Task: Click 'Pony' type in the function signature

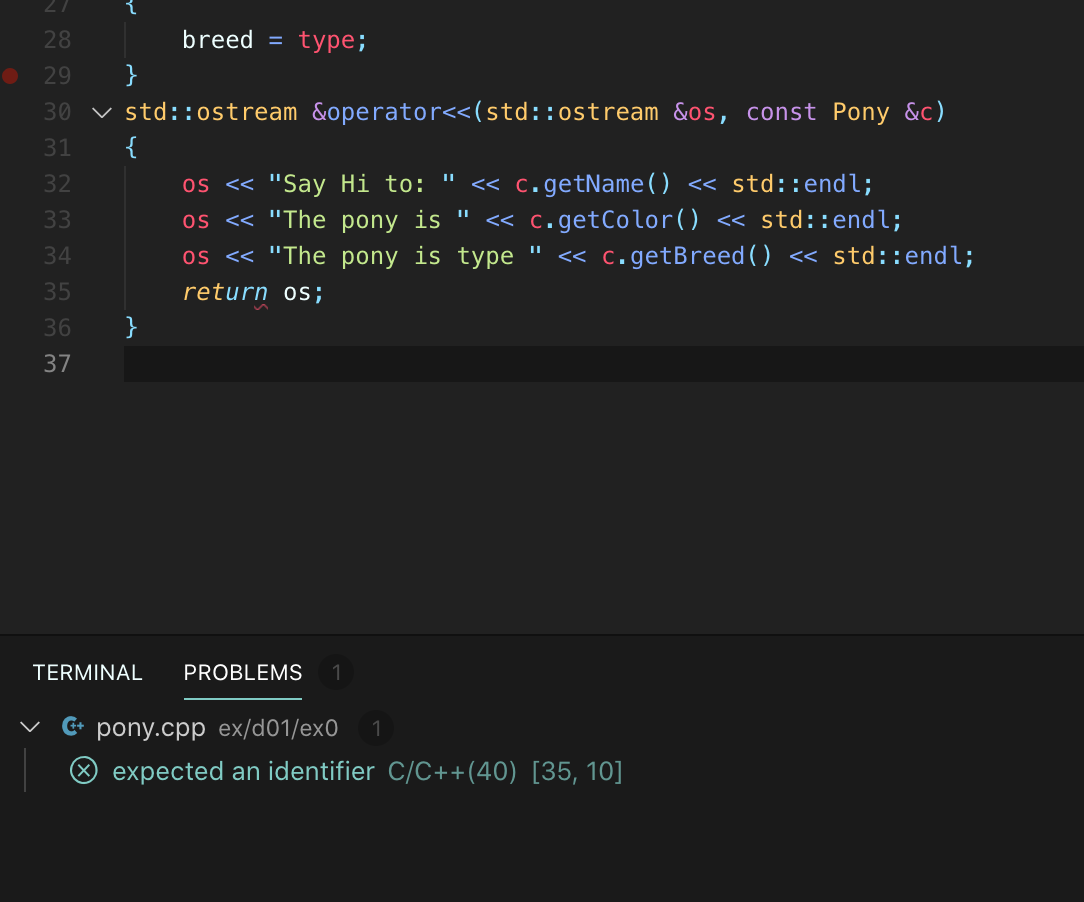Action: coord(861,112)
